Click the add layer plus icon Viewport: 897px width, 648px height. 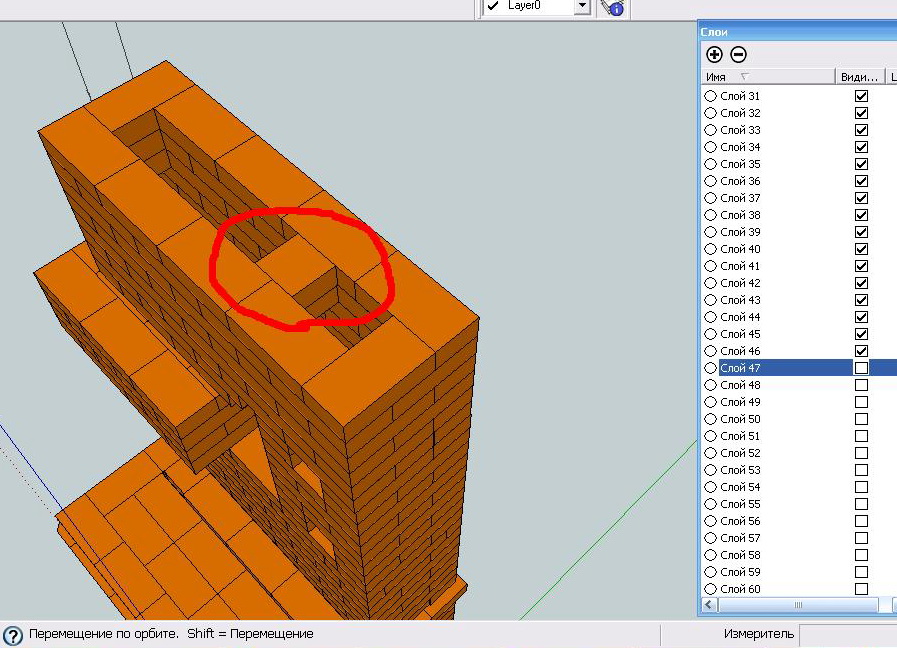pyautogui.click(x=714, y=55)
